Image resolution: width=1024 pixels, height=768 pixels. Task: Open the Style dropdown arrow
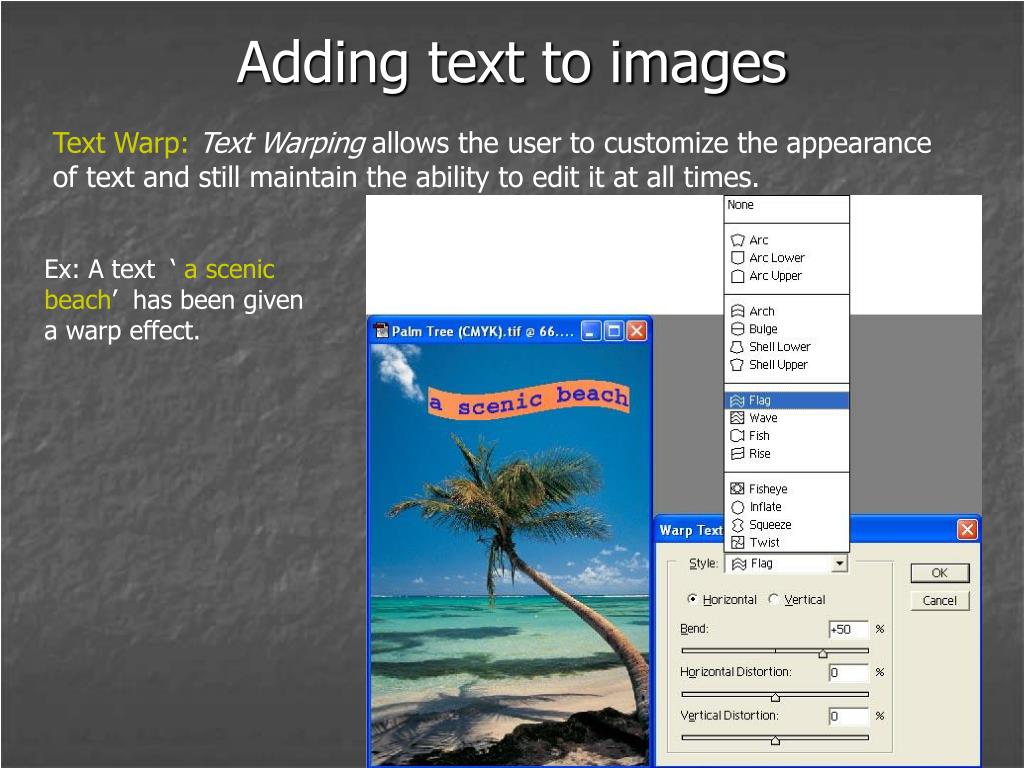point(839,564)
